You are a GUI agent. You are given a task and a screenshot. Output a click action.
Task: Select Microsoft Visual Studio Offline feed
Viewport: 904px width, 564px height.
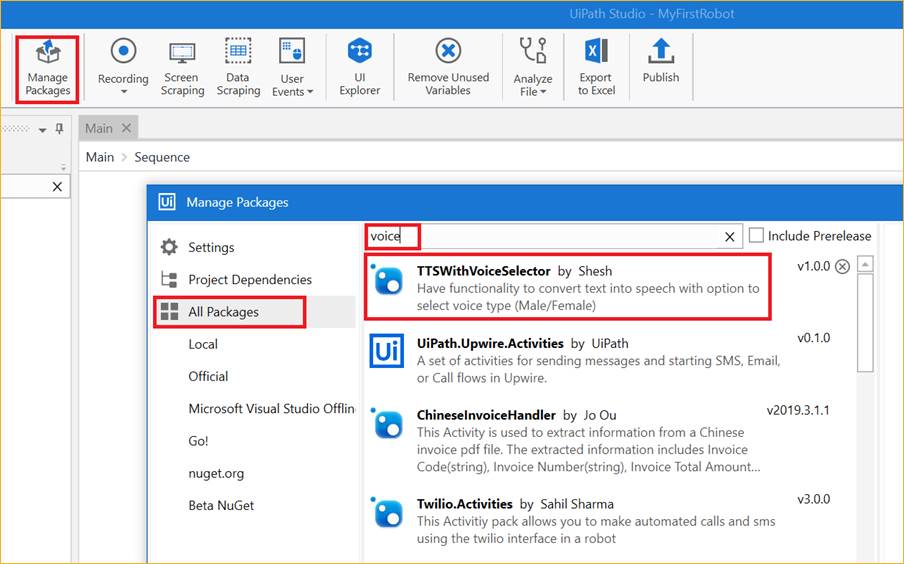coord(271,409)
